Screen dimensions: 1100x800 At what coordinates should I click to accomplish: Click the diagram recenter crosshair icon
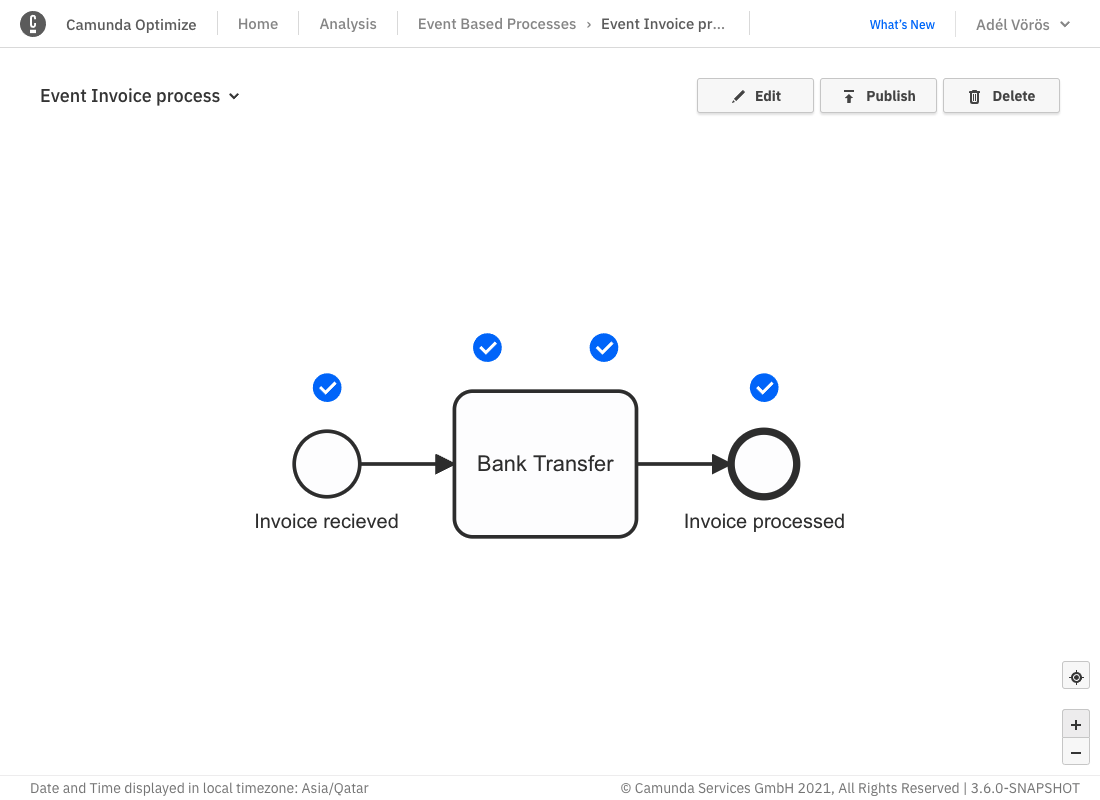(x=1076, y=675)
